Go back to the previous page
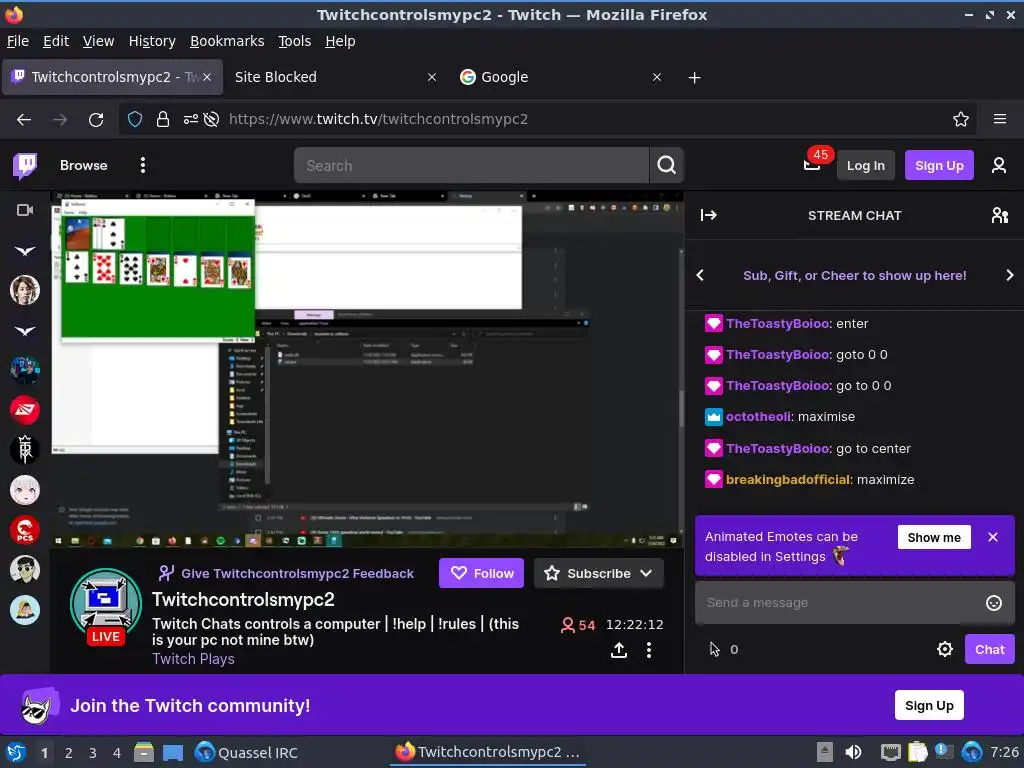The image size is (1024, 768). [24, 120]
